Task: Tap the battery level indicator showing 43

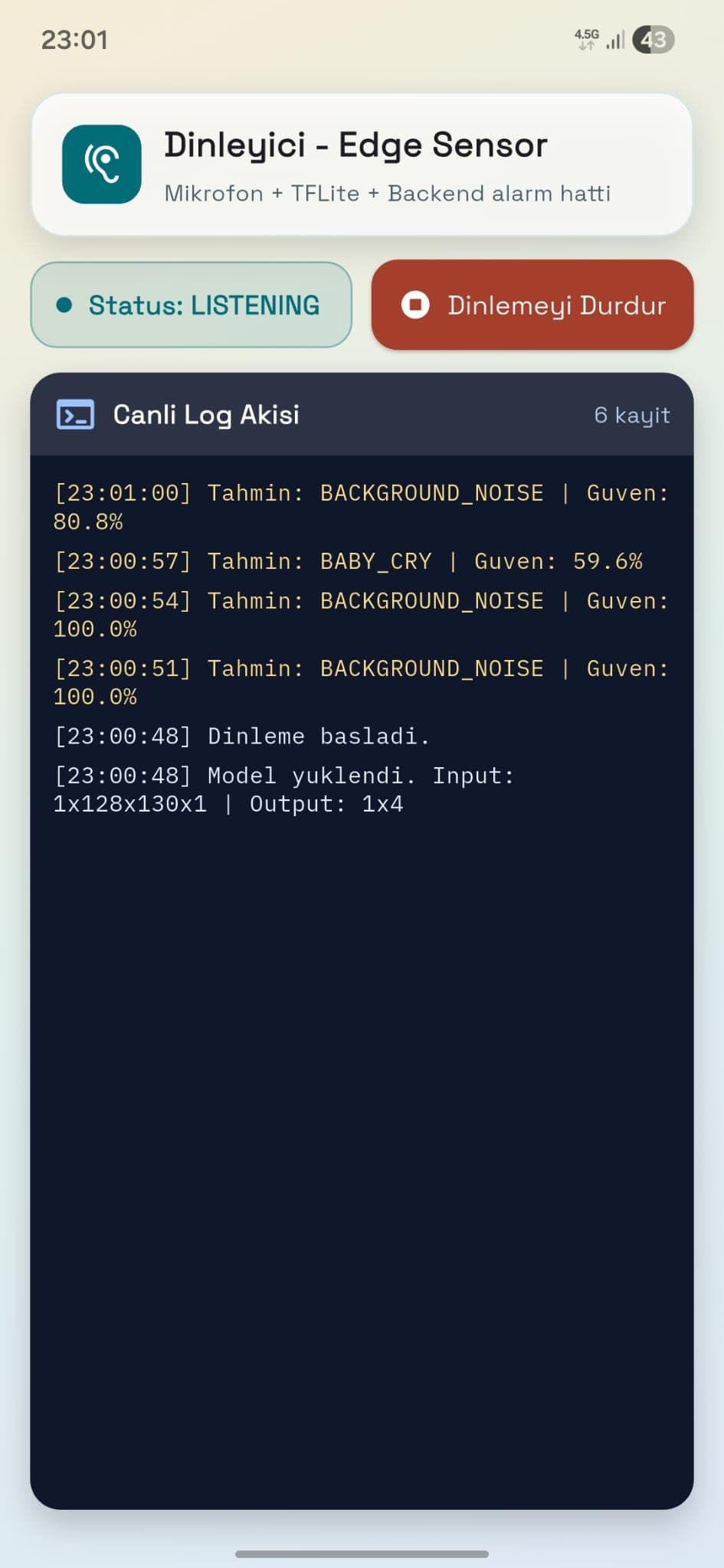Action: pos(654,40)
